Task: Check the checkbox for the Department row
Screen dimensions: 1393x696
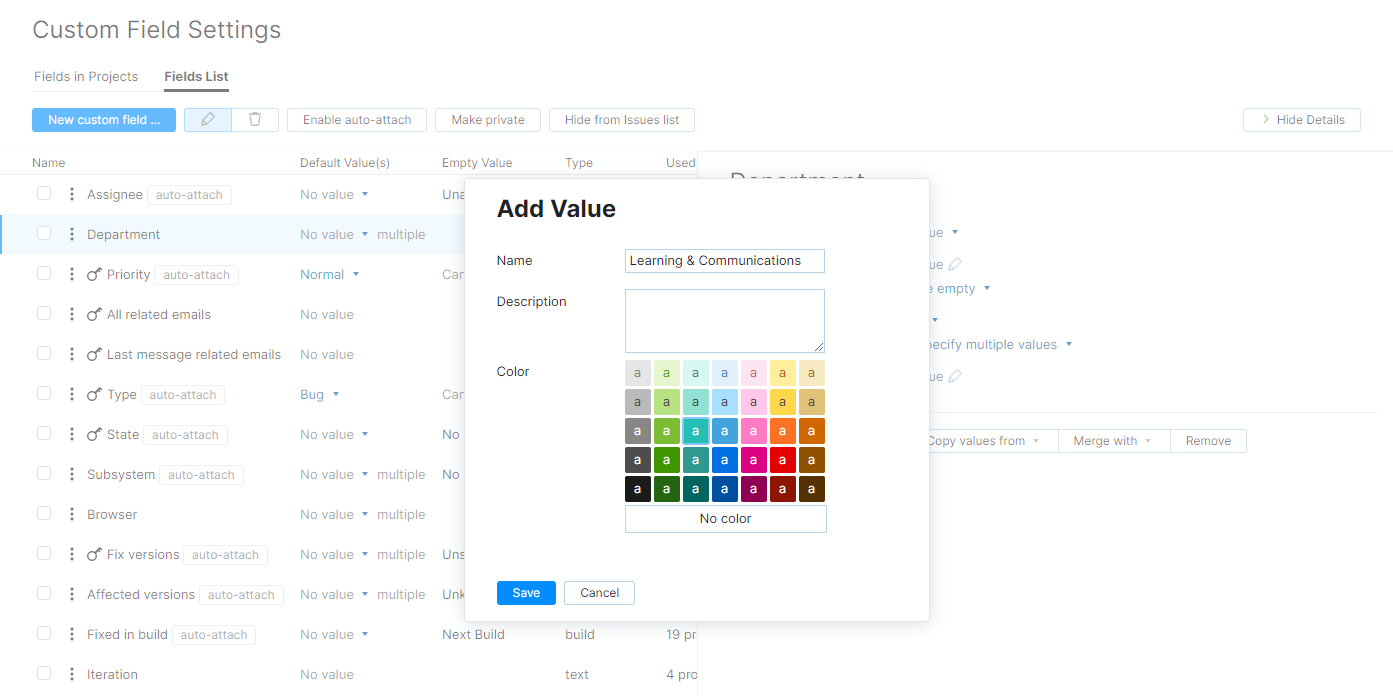Action: [x=44, y=233]
